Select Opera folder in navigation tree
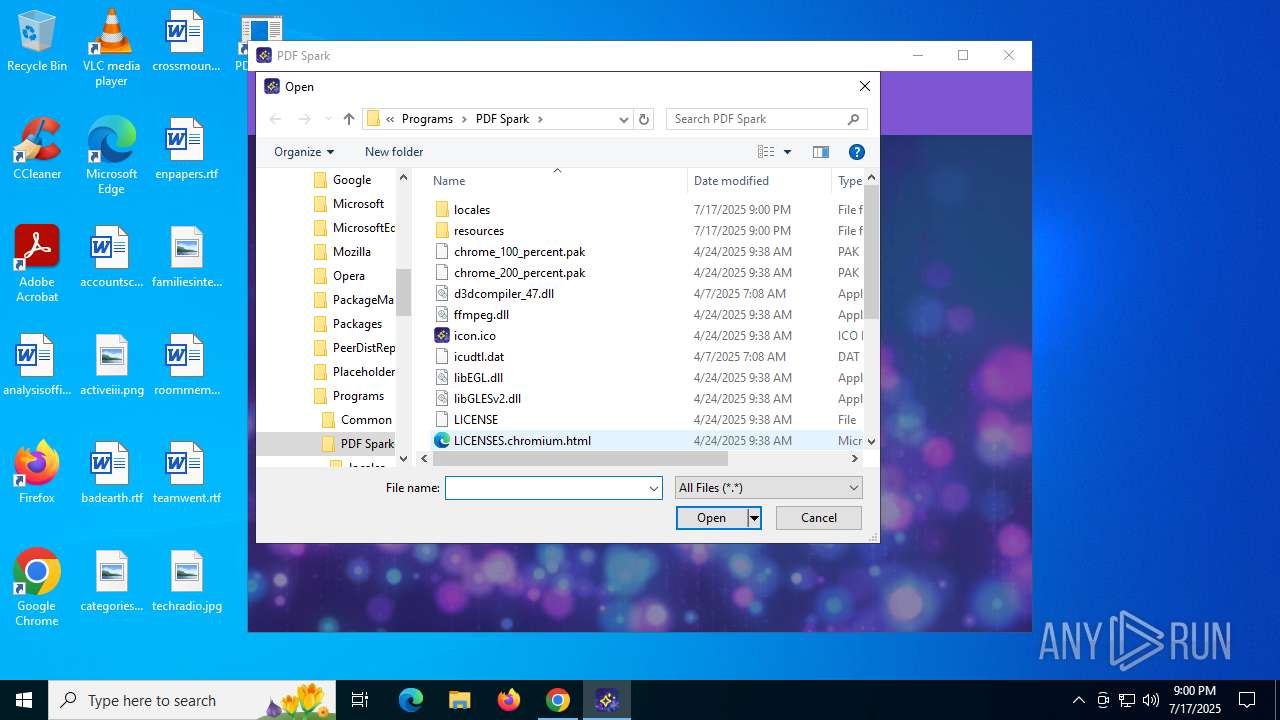Viewport: 1280px width, 720px height. coord(349,276)
